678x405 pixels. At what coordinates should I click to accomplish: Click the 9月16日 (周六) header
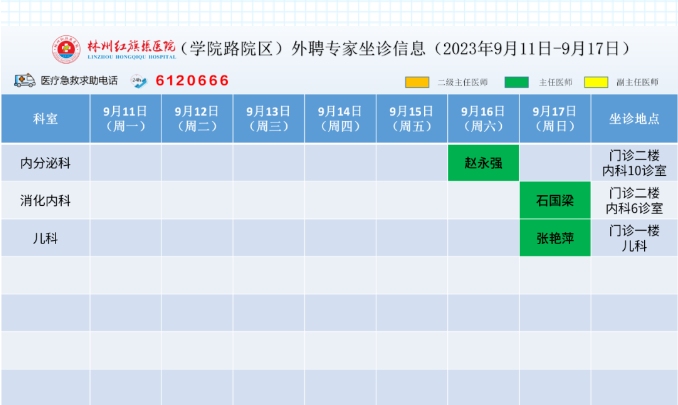483,118
